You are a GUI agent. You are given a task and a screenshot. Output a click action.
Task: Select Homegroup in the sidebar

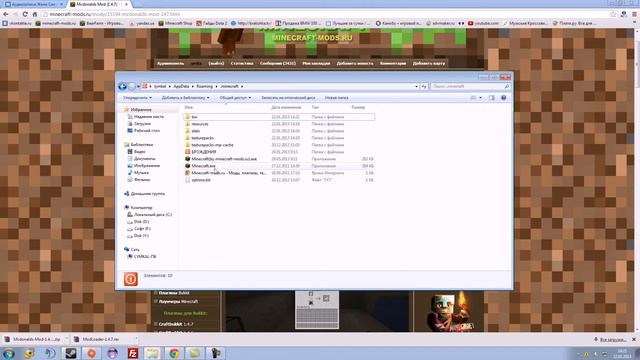click(144, 194)
